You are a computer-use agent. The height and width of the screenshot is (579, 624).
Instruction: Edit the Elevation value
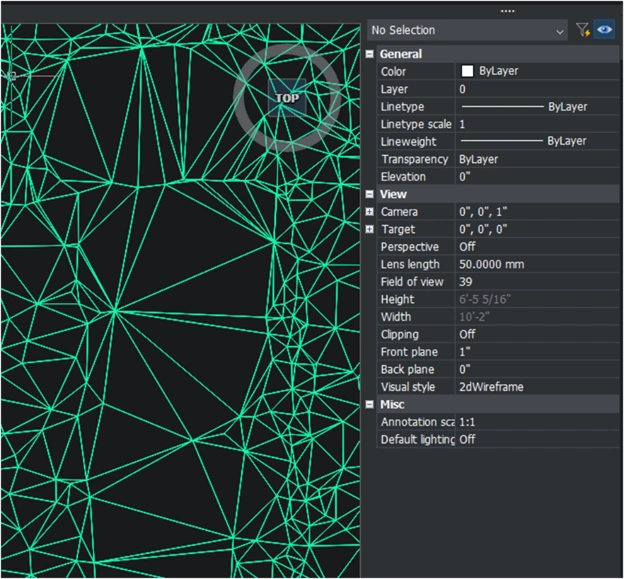click(537, 177)
